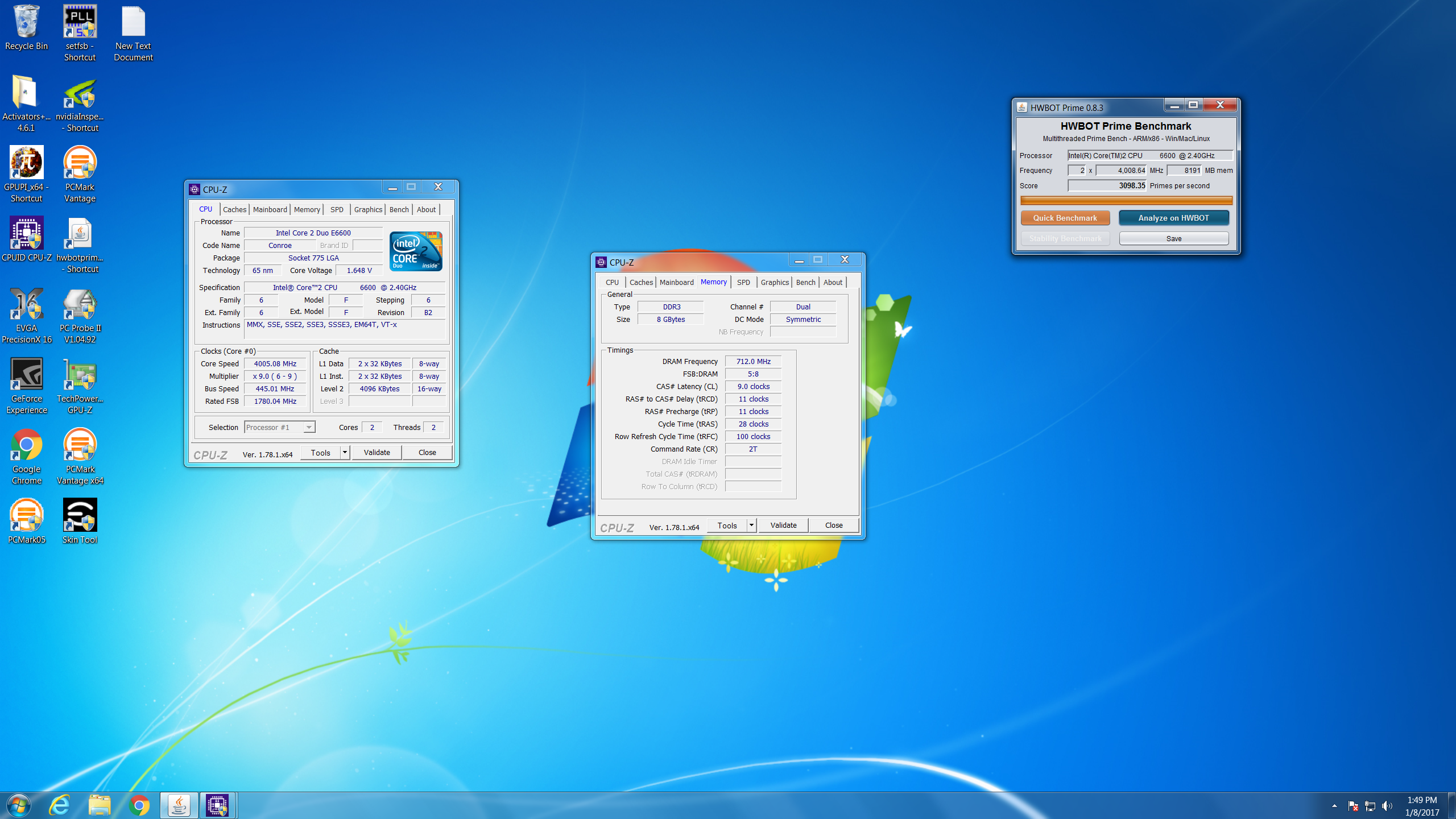Switch to the Java HWBOT Prime taskbar item
This screenshot has height=819, width=1456.
click(179, 805)
